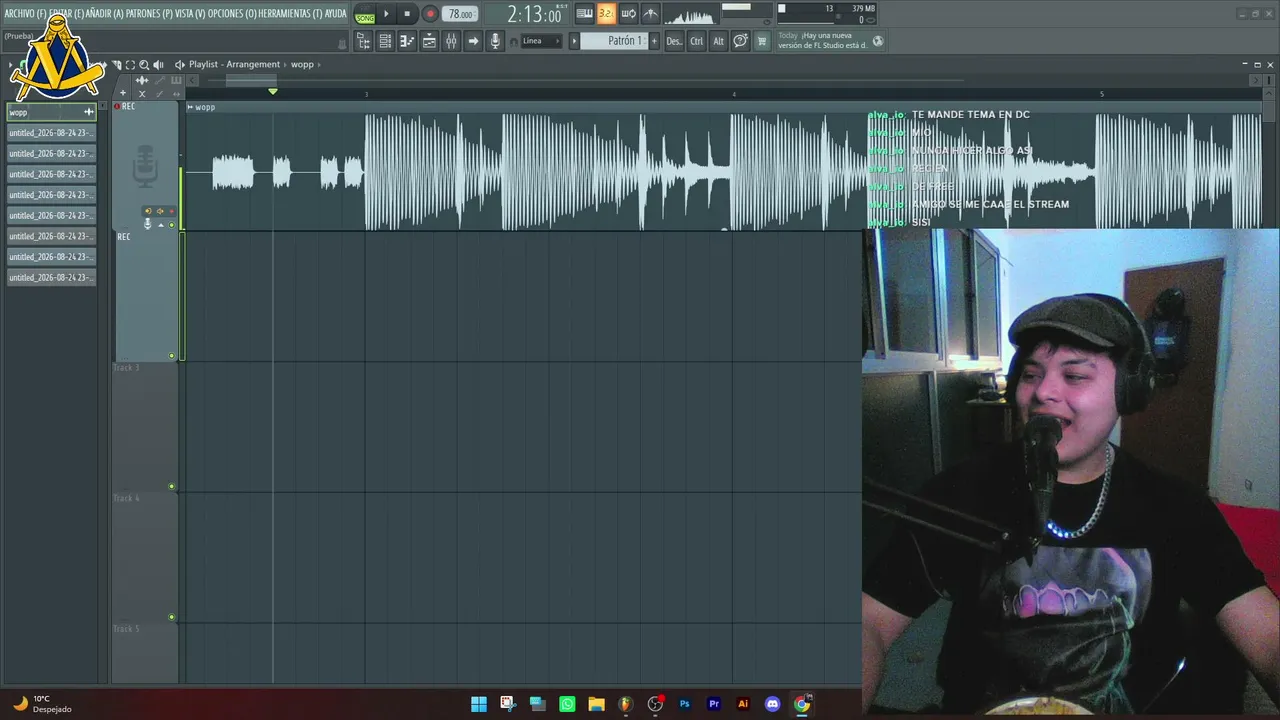The image size is (1280, 720).
Task: Click the playlist zoom magnifier tool
Action: 144,65
